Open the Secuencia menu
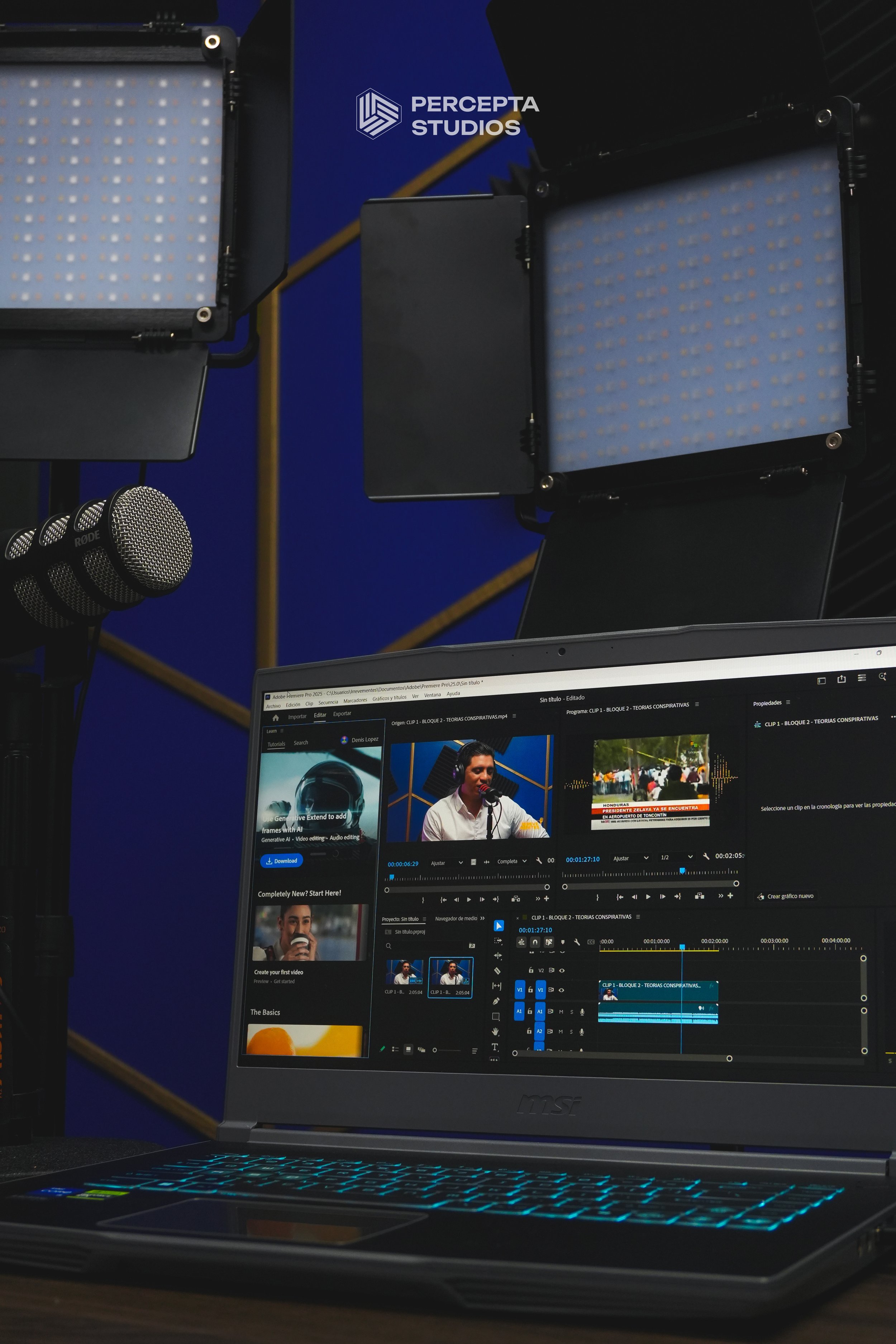Screen dimensions: 896x1344 point(328,702)
